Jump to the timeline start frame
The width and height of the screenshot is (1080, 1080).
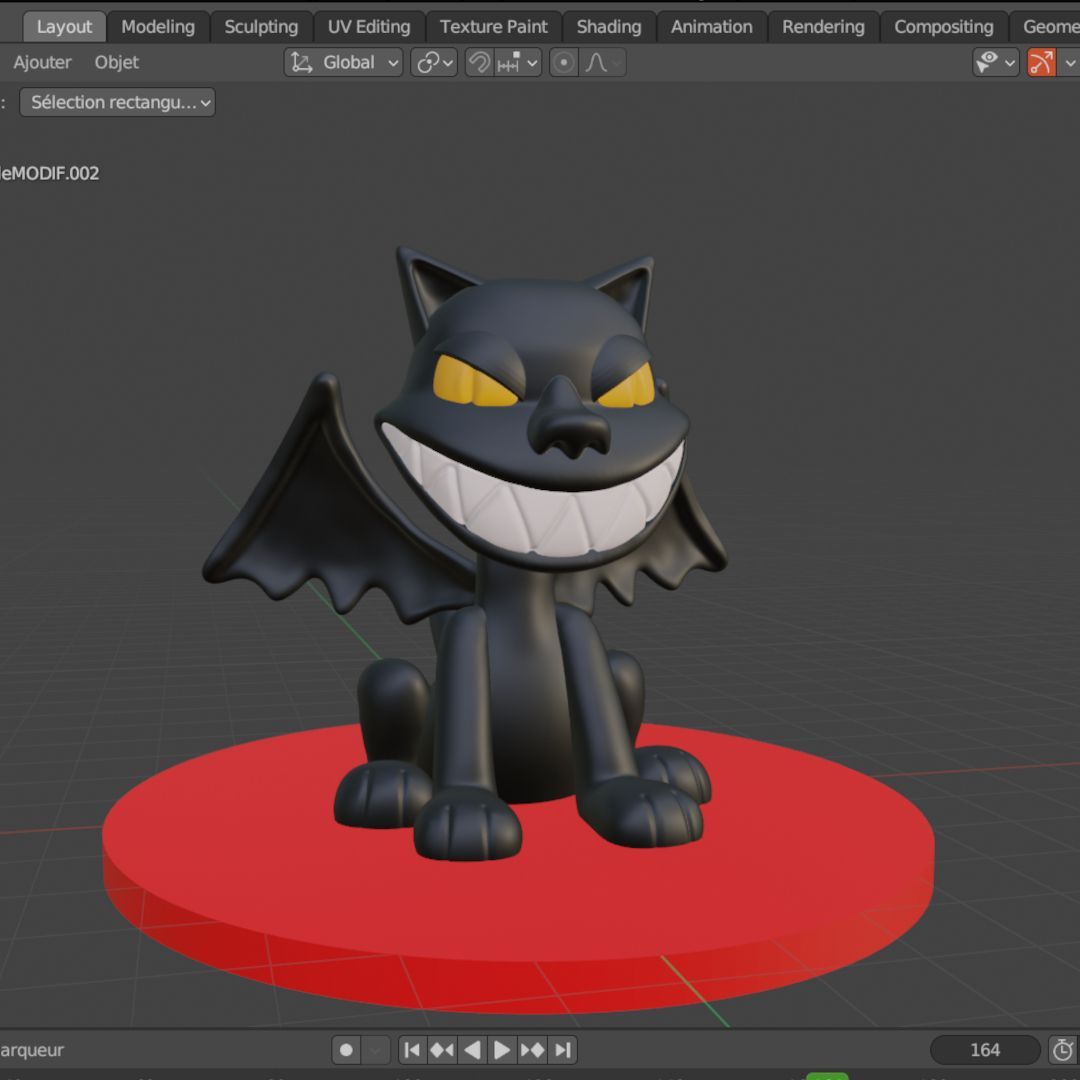tap(412, 1050)
